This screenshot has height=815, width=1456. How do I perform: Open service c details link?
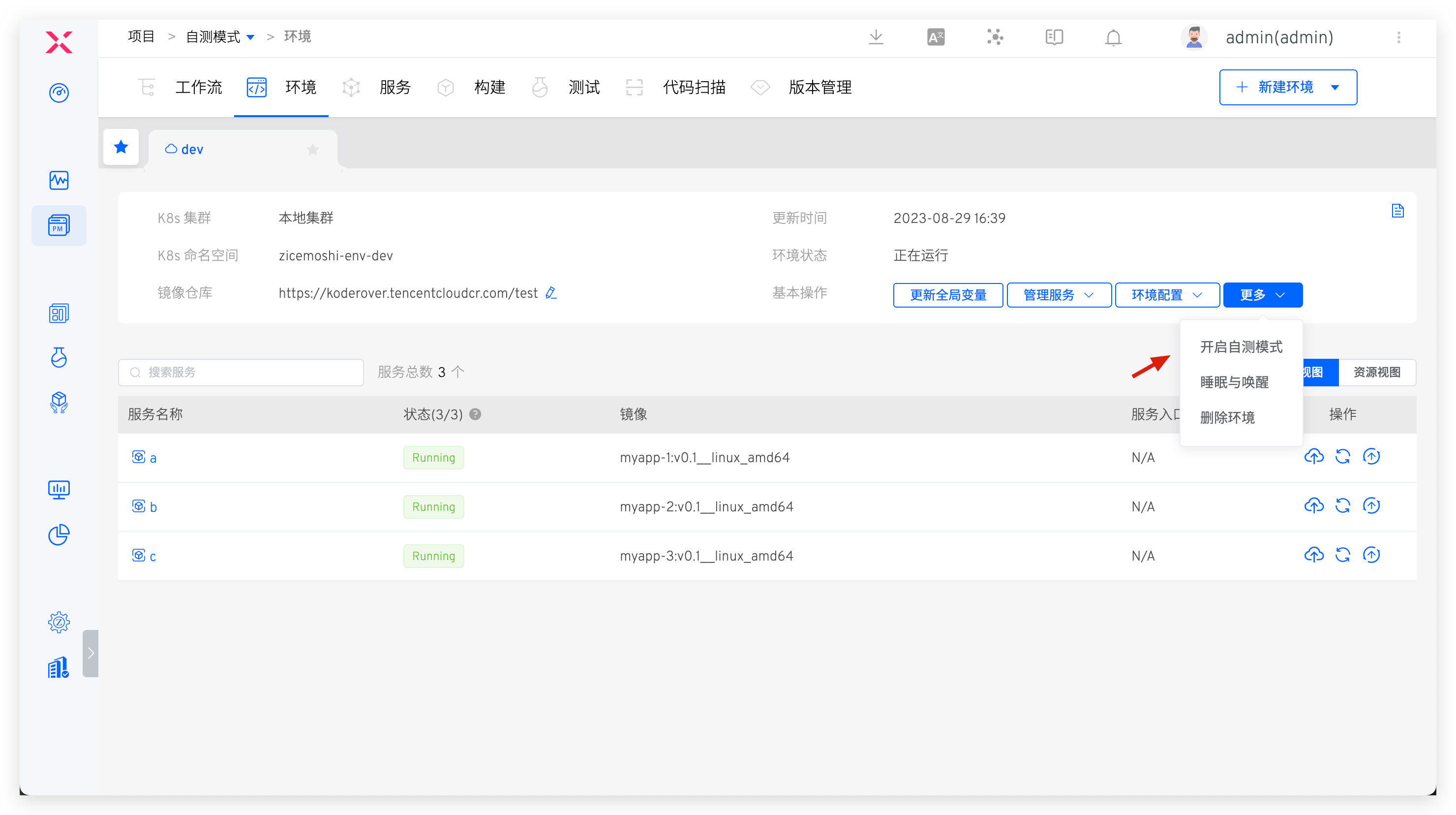tap(152, 556)
